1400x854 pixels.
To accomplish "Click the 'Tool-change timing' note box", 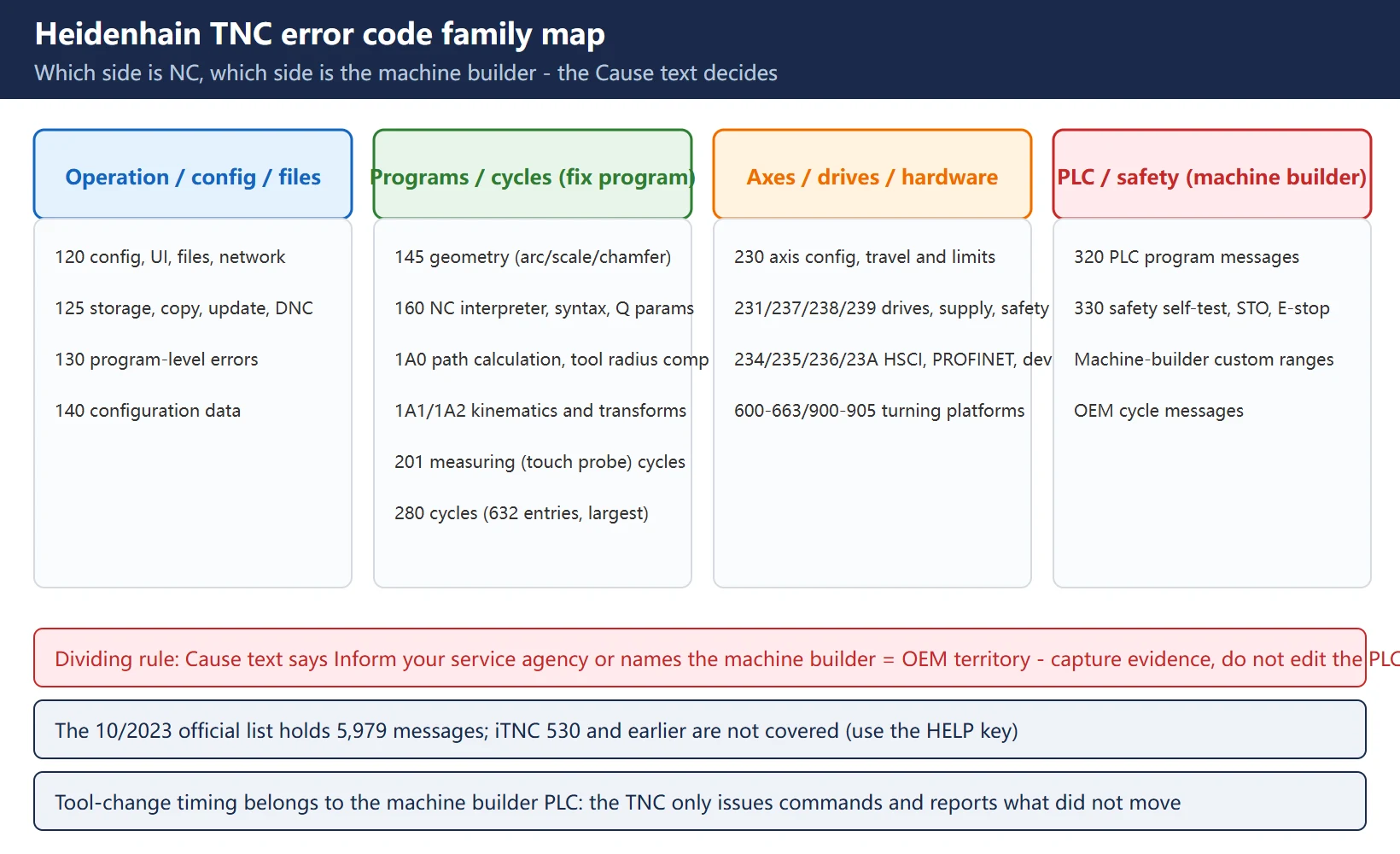I will tap(700, 801).
